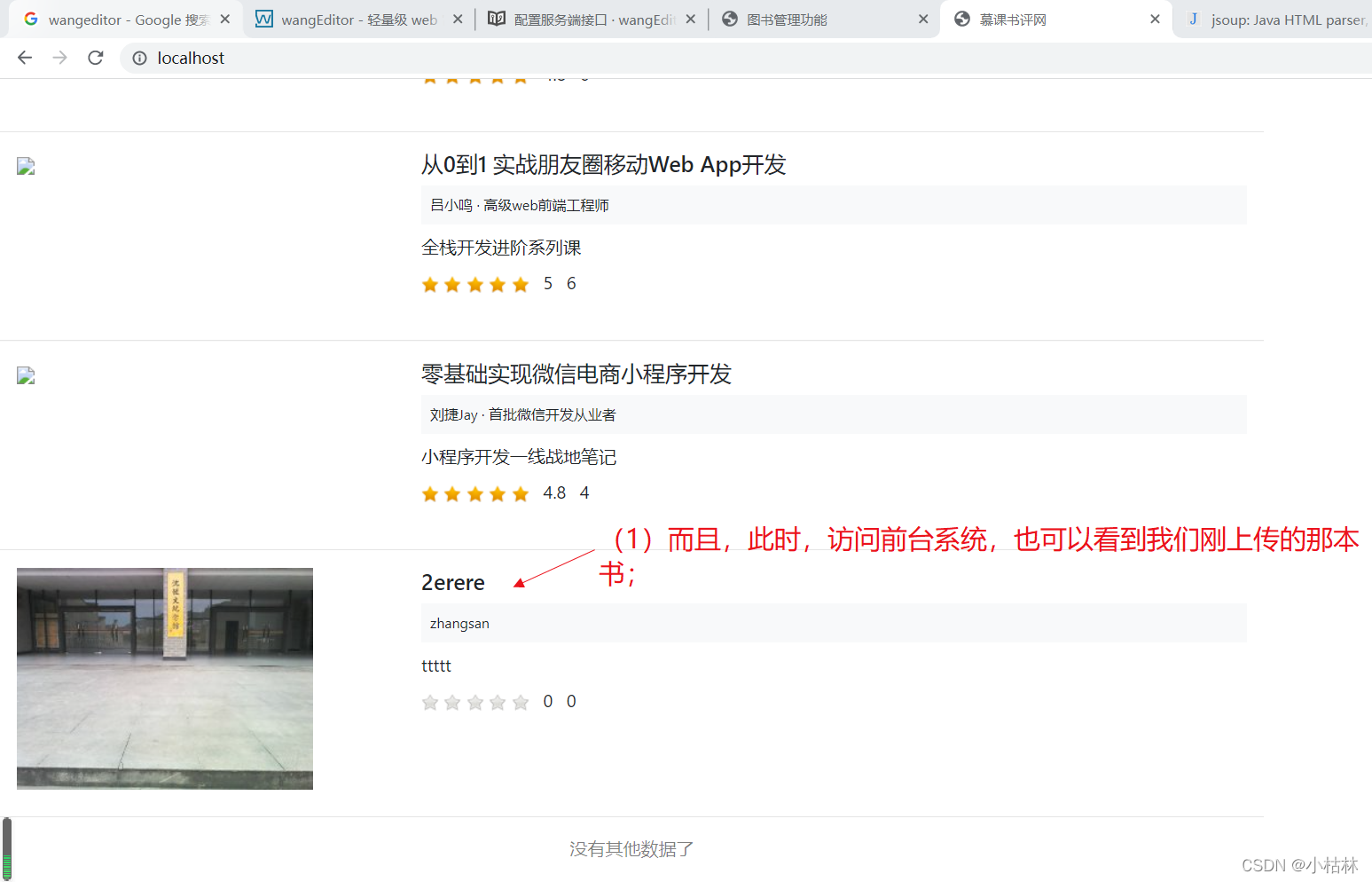Click the fifth star rating of 2erere book

click(520, 701)
